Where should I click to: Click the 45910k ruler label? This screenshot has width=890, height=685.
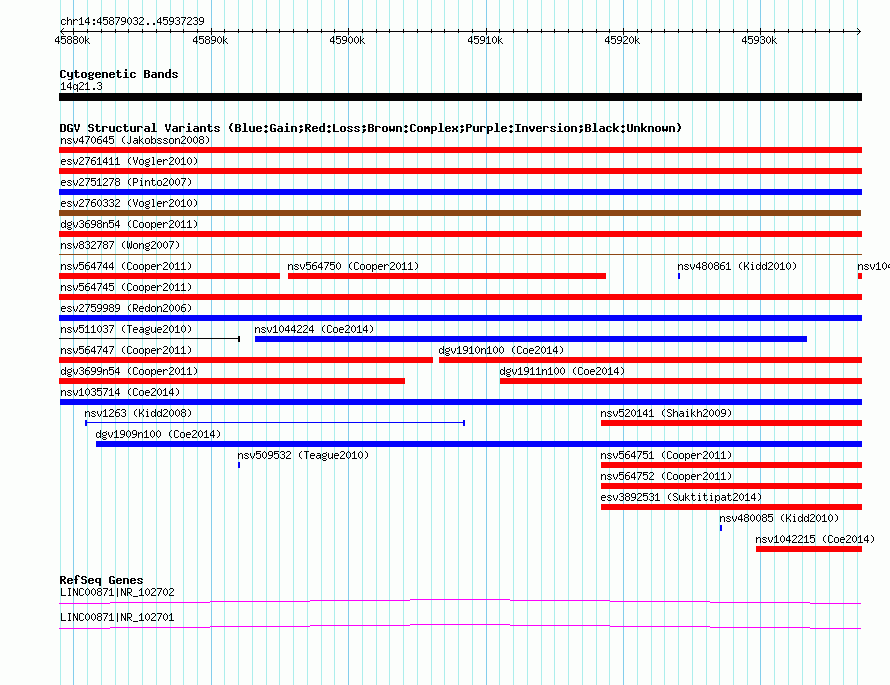(485, 40)
